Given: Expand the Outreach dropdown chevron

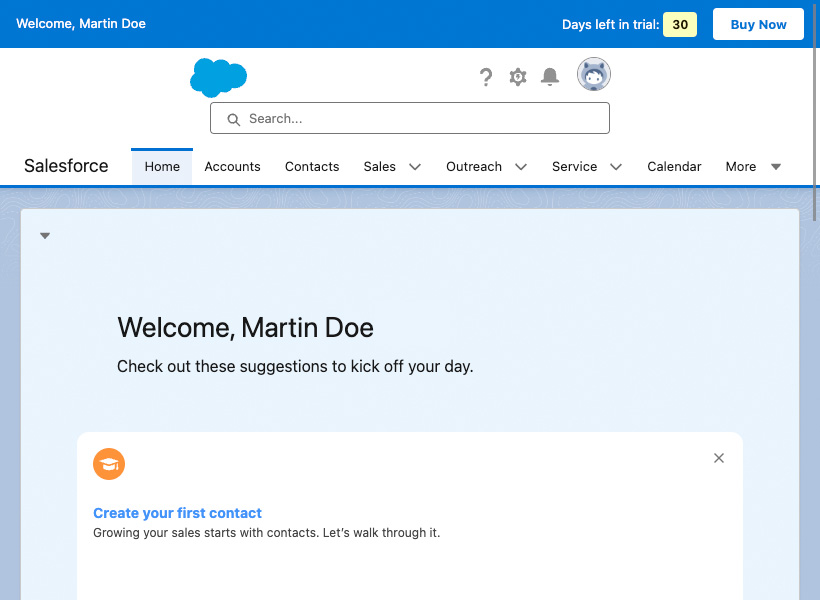Looking at the screenshot, I should [x=521, y=167].
